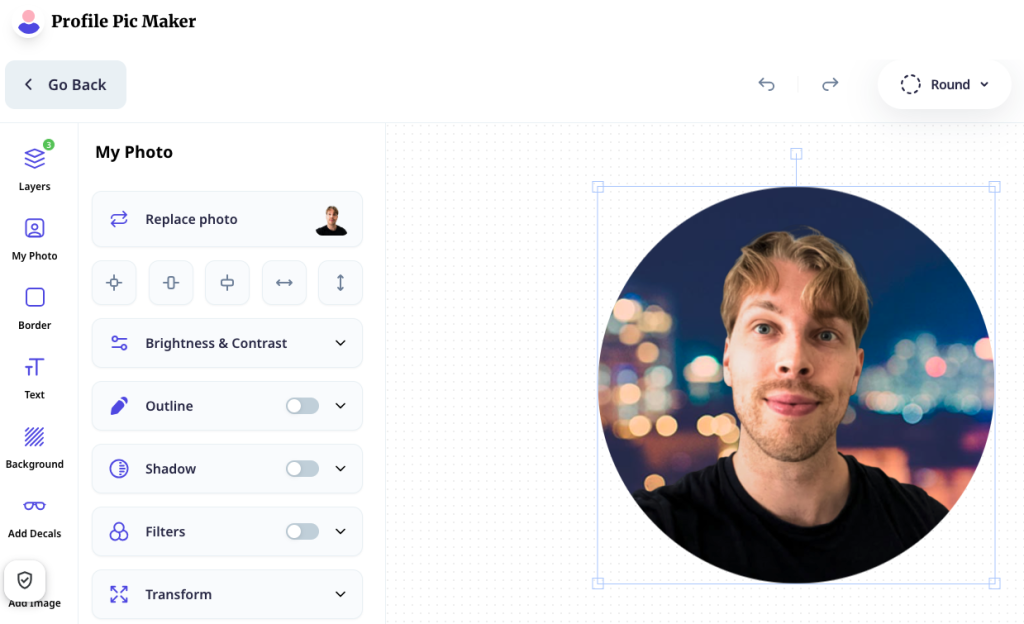Open the Layers panel in the sidebar
The width and height of the screenshot is (1024, 624).
[x=35, y=167]
